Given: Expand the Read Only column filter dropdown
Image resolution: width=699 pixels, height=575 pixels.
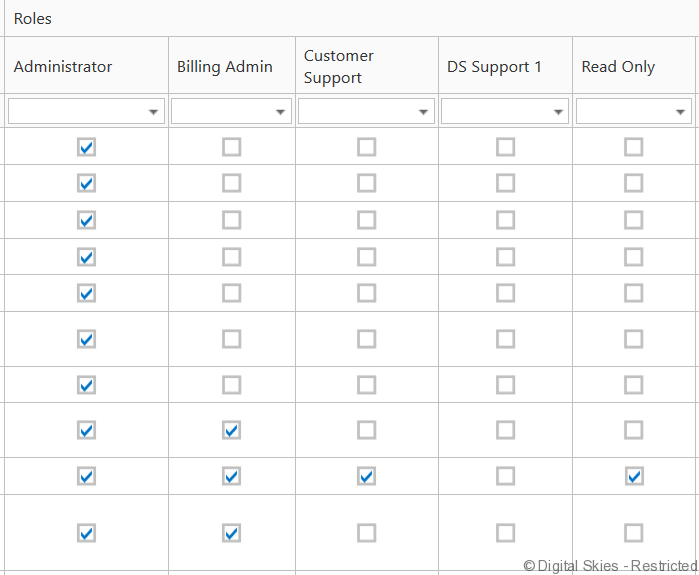Looking at the screenshot, I should pos(682,112).
